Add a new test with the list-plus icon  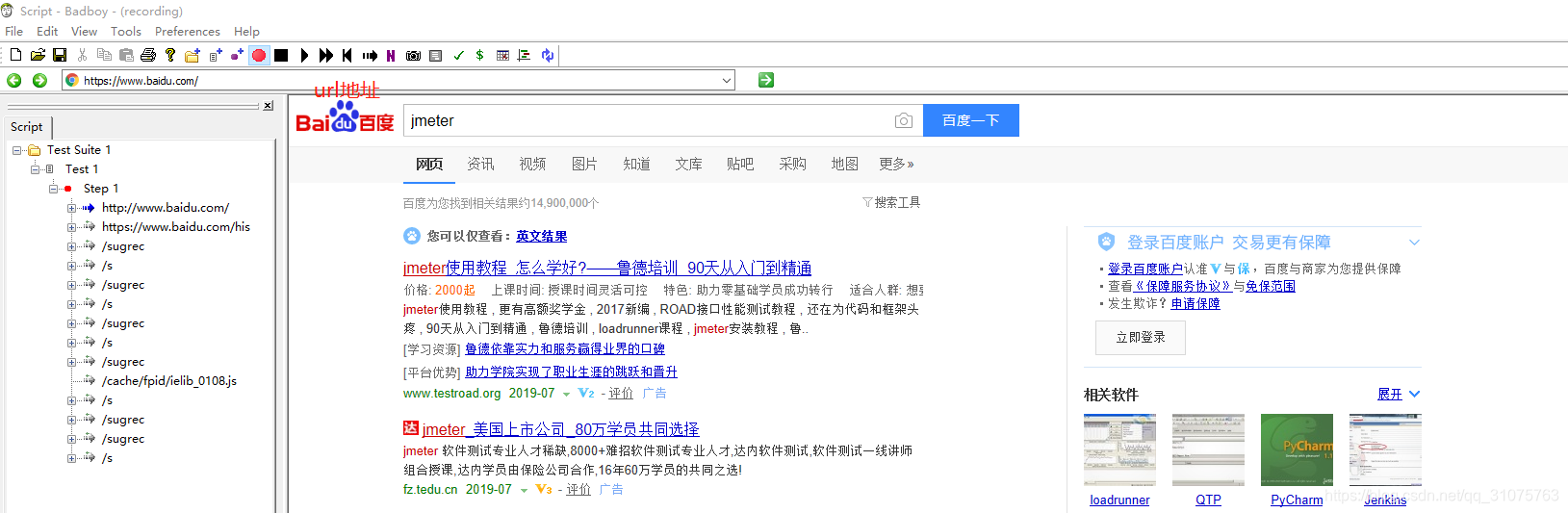[x=215, y=55]
